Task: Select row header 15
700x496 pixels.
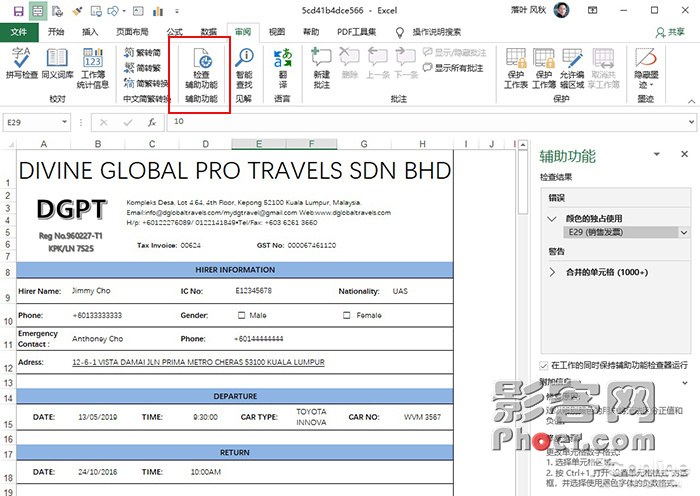Action: [x=8, y=417]
